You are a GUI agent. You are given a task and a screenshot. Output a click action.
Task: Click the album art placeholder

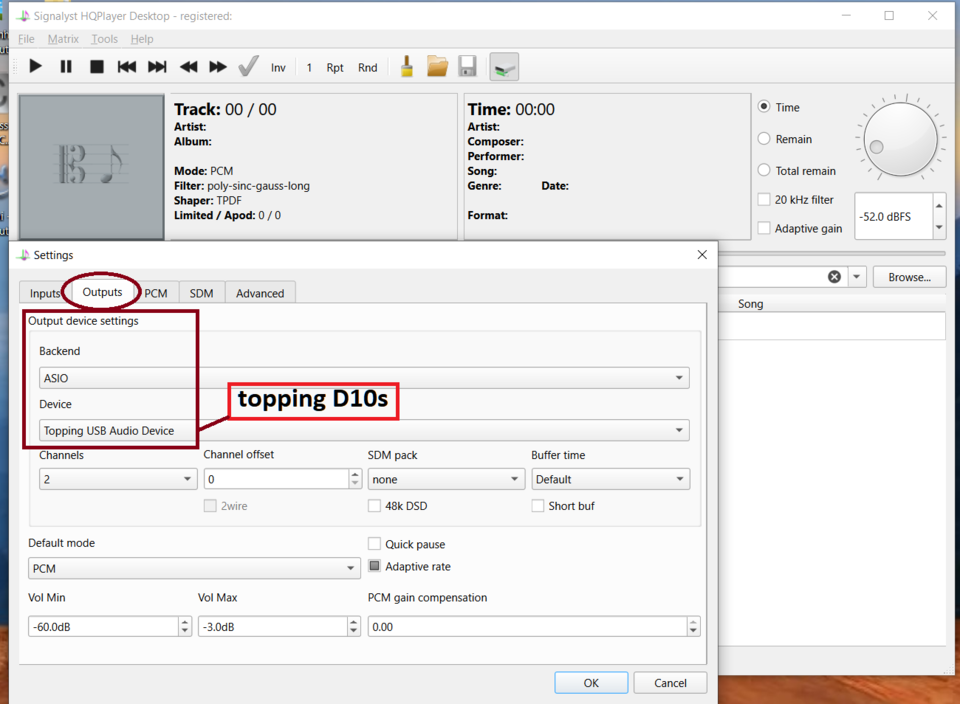tap(91, 167)
